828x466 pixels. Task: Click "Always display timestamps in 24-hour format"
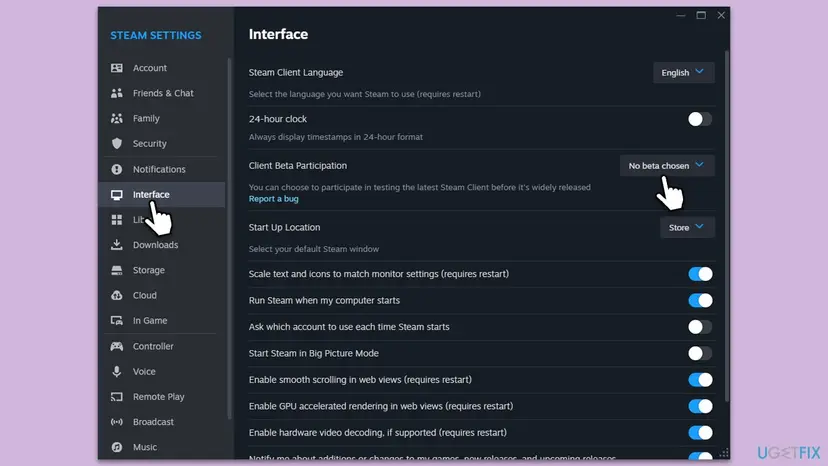pyautogui.click(x=336, y=137)
